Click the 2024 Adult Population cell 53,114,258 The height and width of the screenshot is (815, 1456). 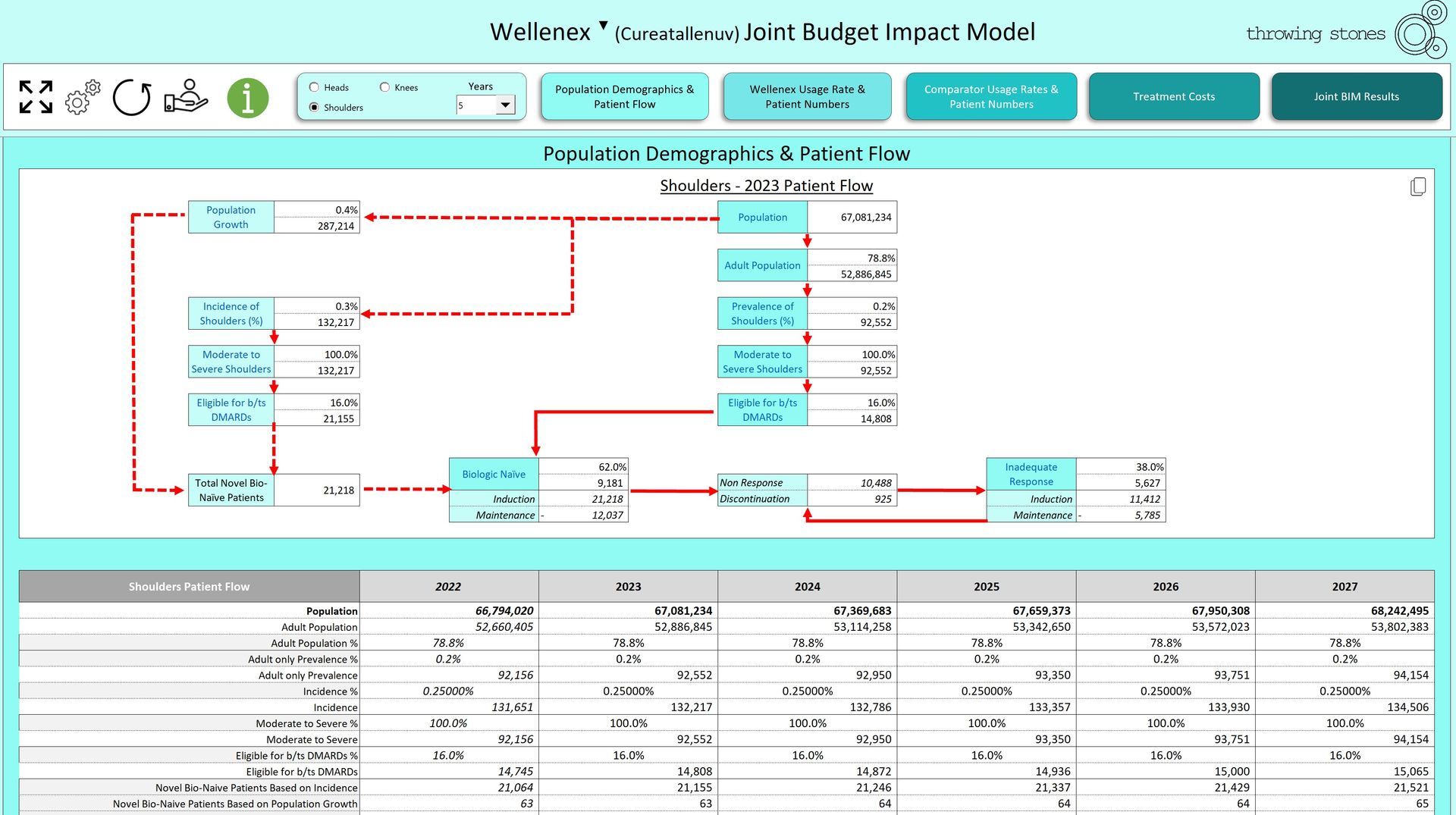point(808,627)
